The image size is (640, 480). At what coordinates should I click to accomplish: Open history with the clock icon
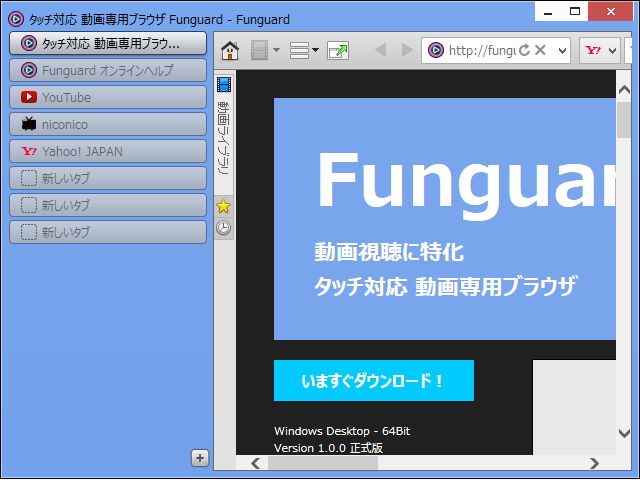[x=223, y=228]
